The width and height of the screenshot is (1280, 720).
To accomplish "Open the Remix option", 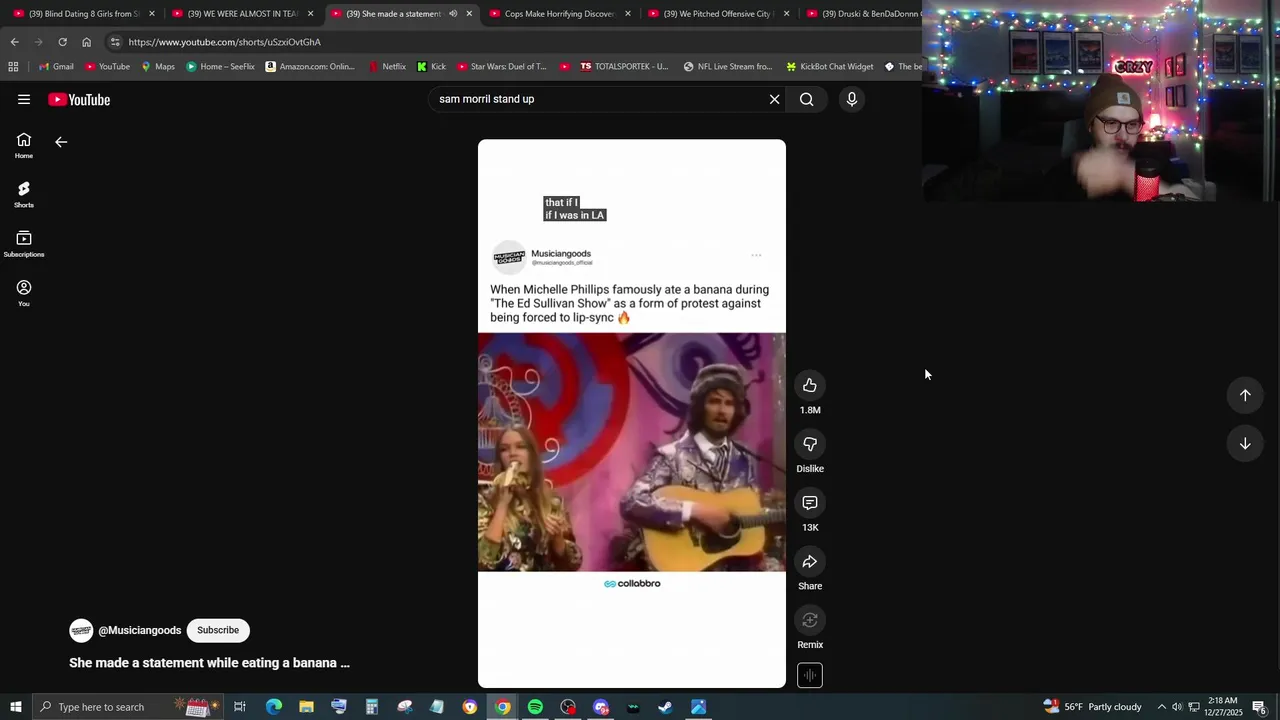I will [x=810, y=620].
